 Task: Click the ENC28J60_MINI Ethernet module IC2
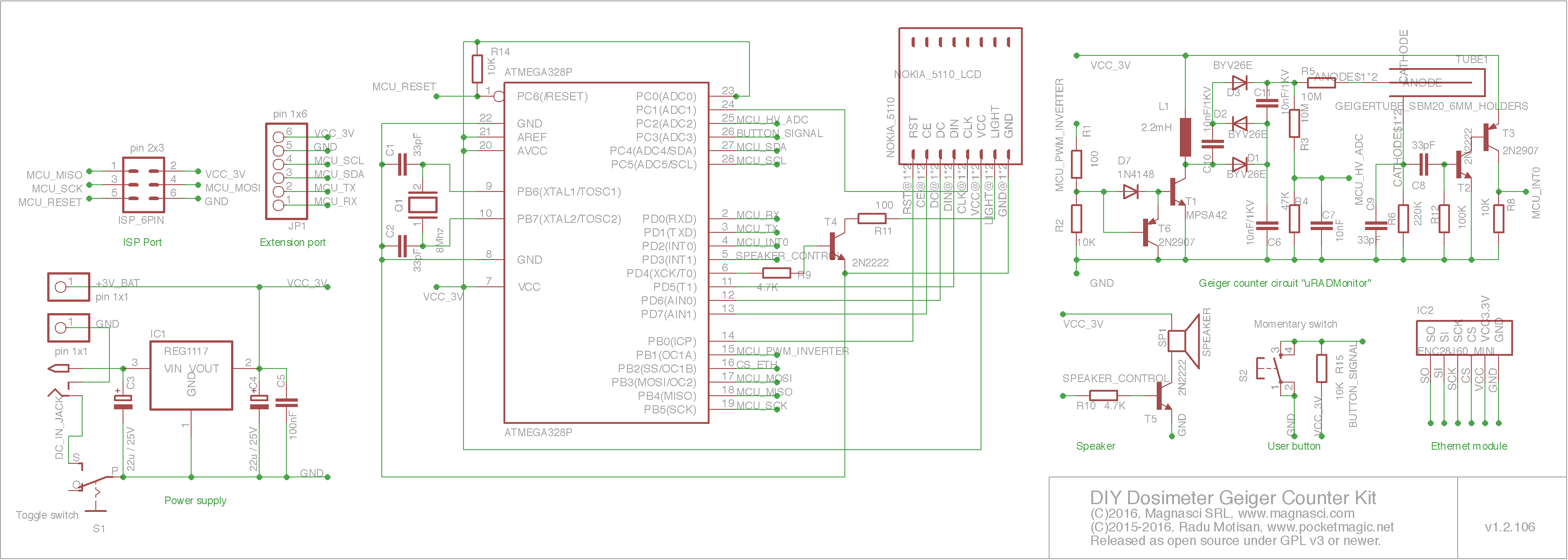click(x=1464, y=338)
